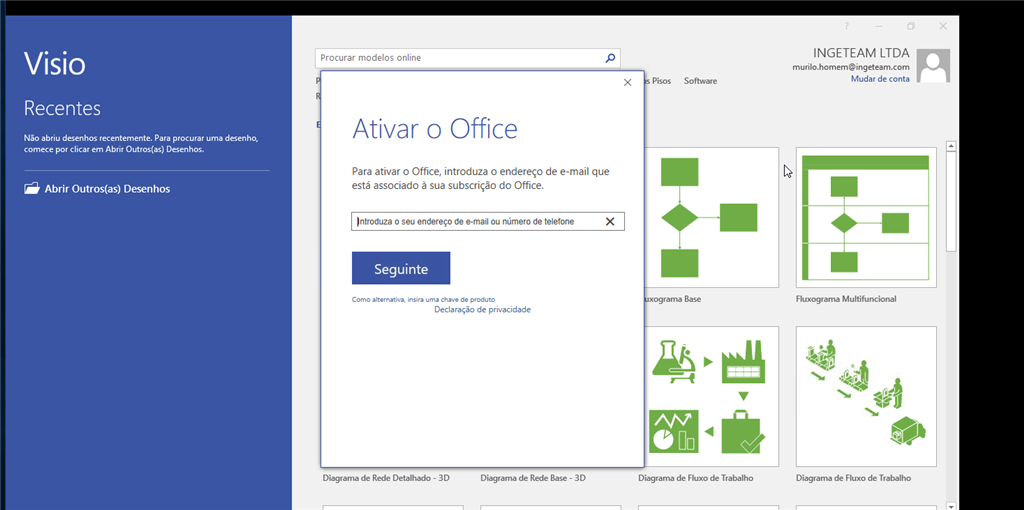Open the user account avatar picture

(933, 66)
